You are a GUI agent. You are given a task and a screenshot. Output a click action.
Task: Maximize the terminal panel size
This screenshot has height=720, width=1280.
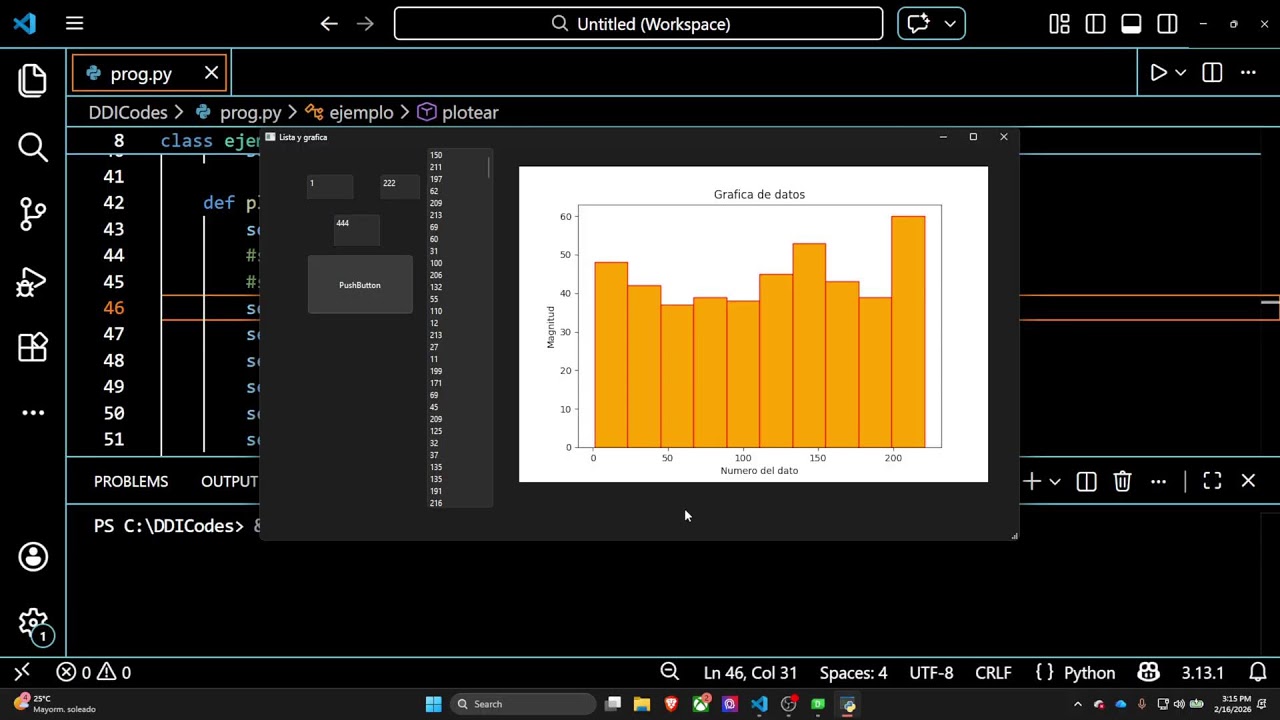(x=1212, y=482)
